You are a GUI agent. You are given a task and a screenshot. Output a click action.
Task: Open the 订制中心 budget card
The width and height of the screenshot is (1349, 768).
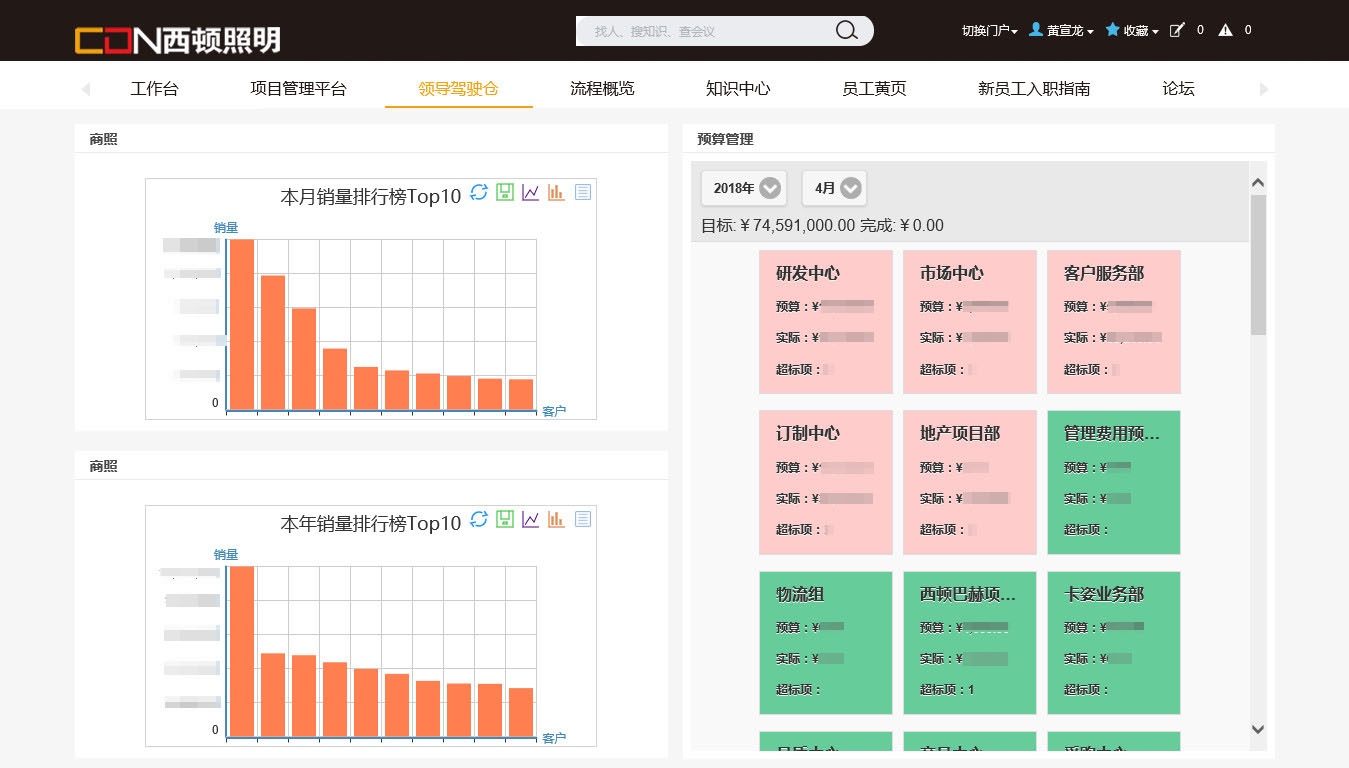826,482
